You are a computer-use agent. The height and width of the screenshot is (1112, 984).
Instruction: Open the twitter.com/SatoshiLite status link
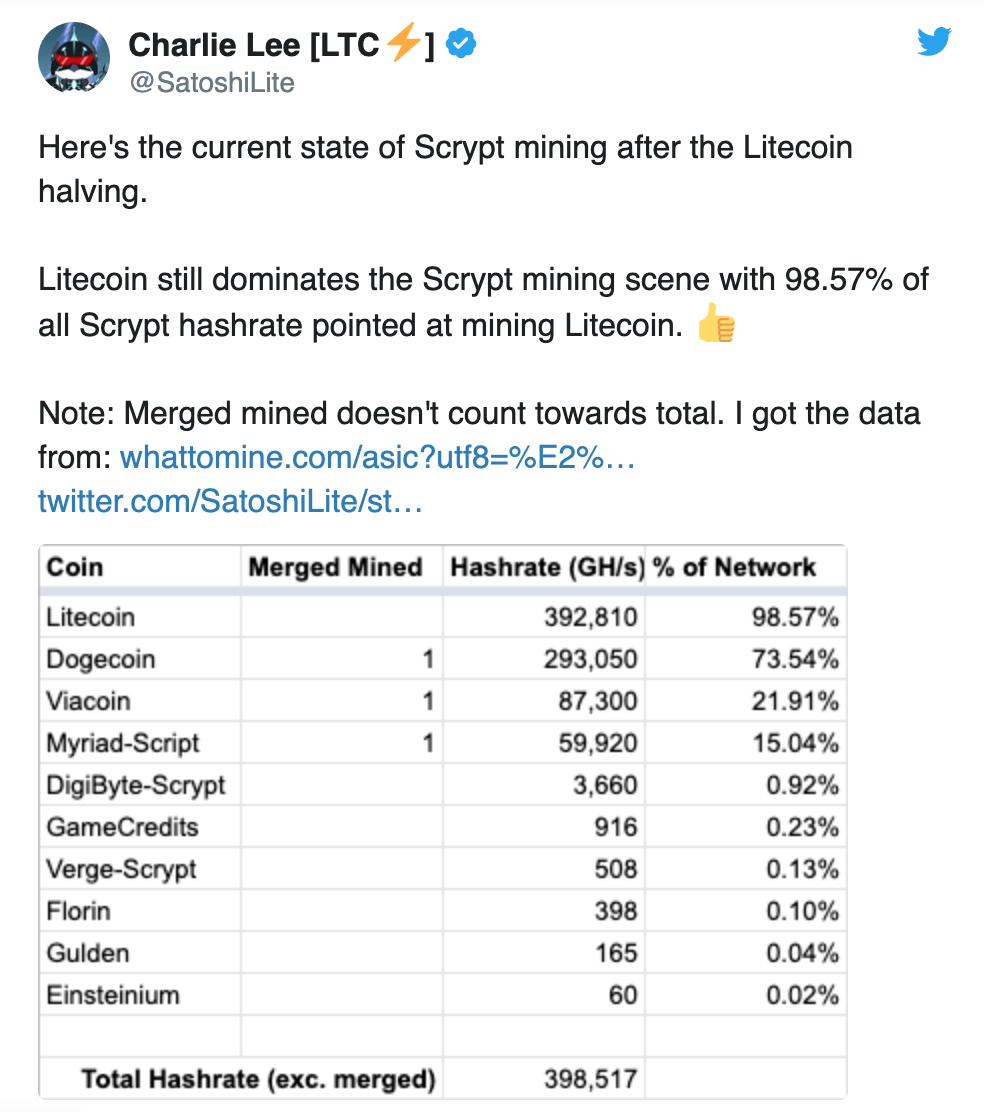(230, 501)
